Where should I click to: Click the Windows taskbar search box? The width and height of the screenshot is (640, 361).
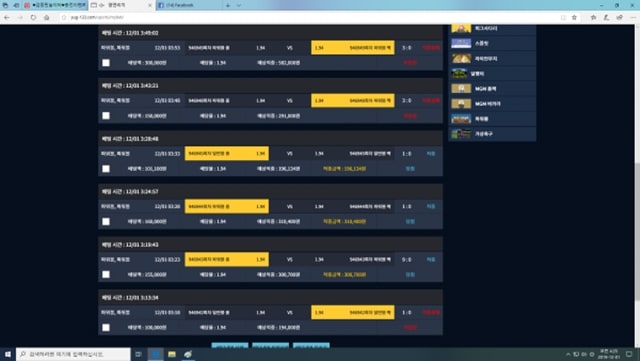point(73,354)
